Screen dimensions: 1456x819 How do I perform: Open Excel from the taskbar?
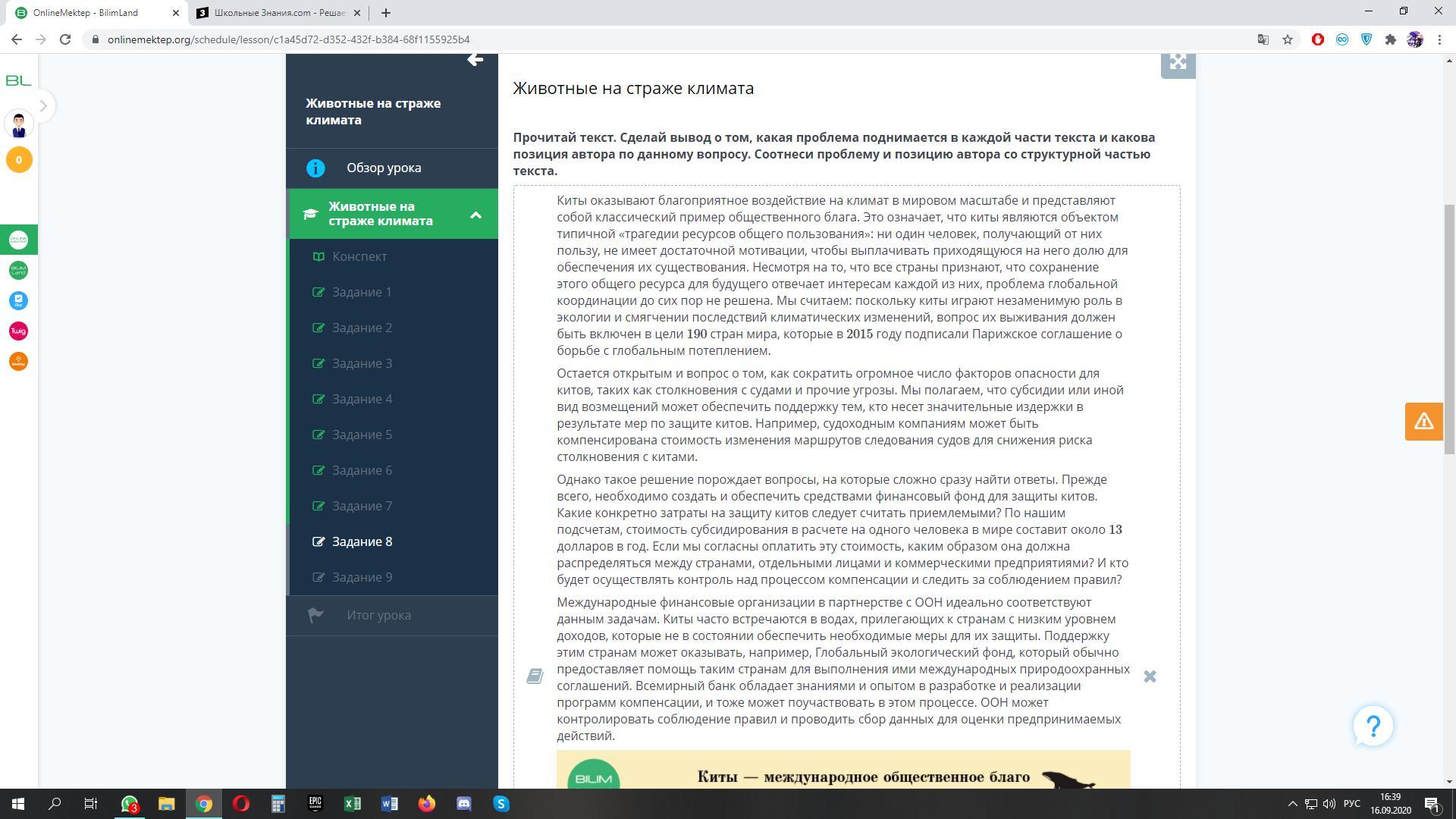tap(353, 804)
